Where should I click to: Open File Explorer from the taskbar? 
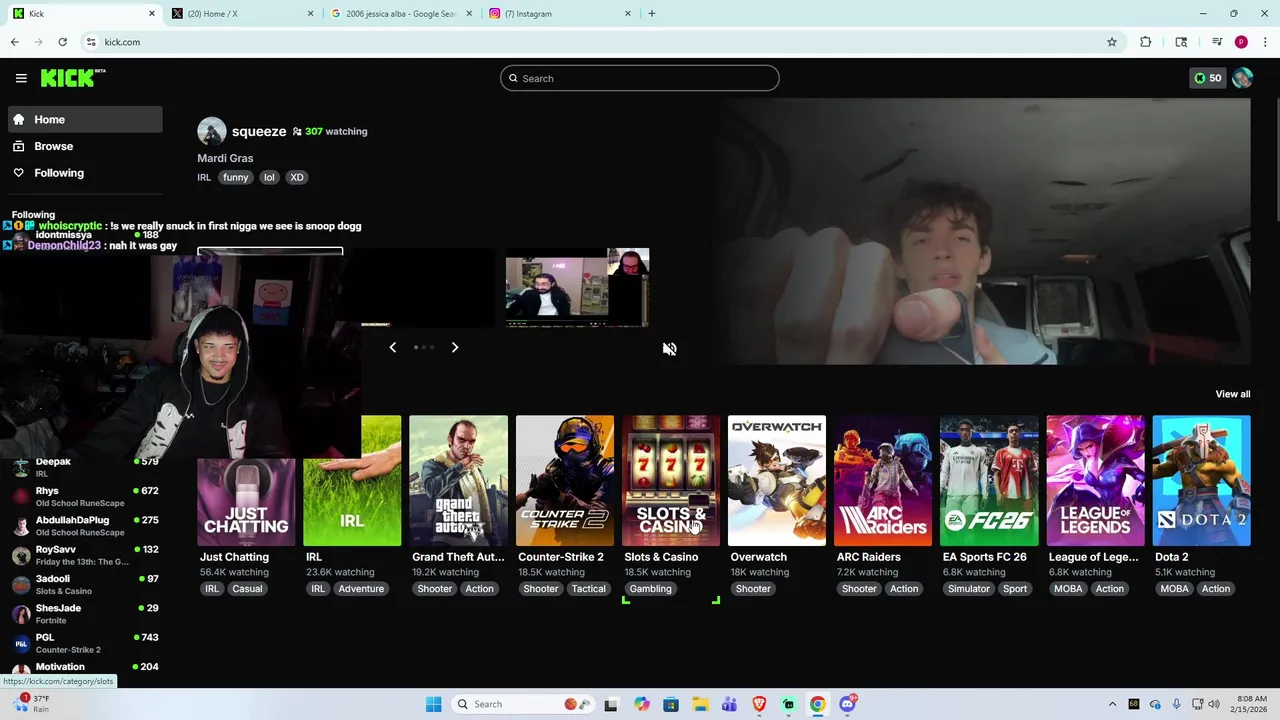pos(700,704)
